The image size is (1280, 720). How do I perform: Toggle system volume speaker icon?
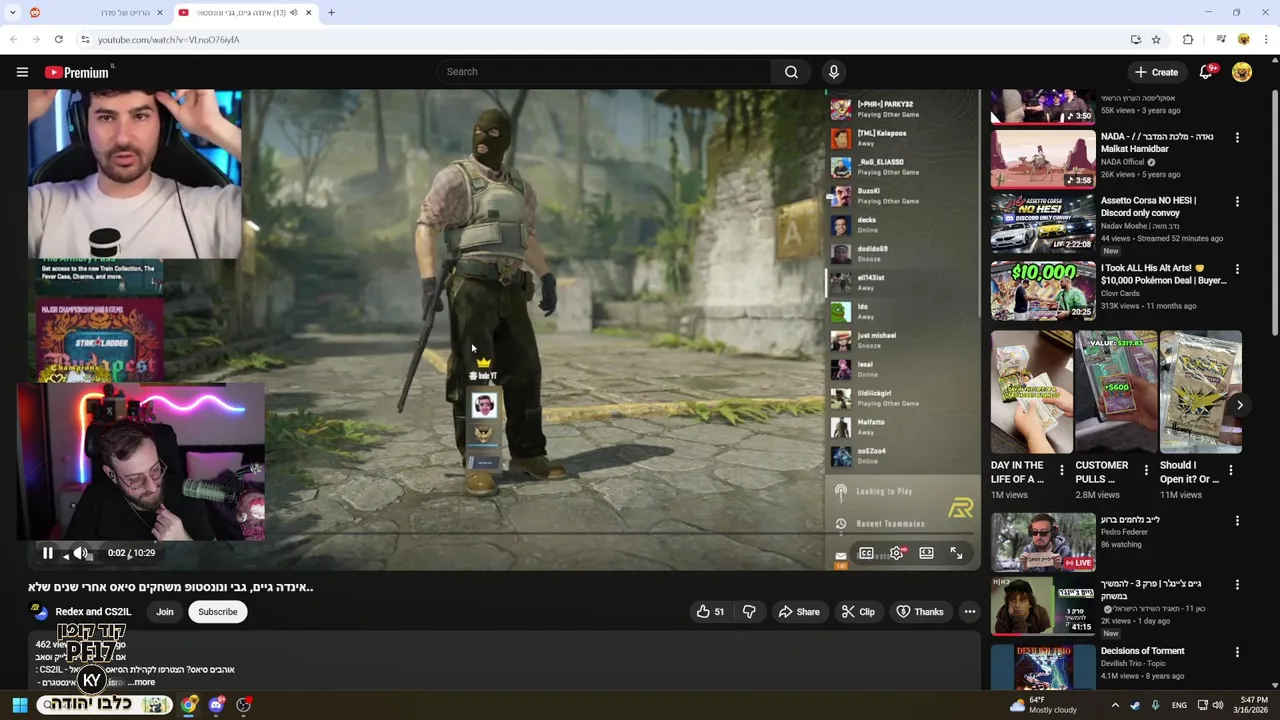coord(1218,705)
